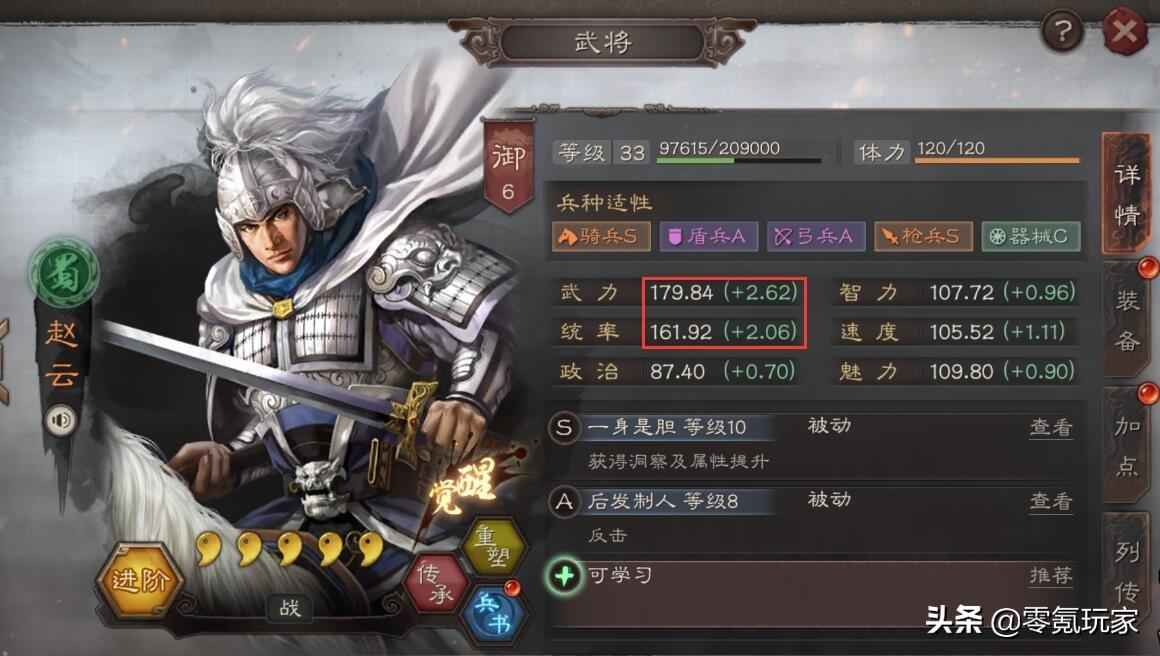
Task: Select the 骑兵S troop aptitude tag
Action: 601,237
